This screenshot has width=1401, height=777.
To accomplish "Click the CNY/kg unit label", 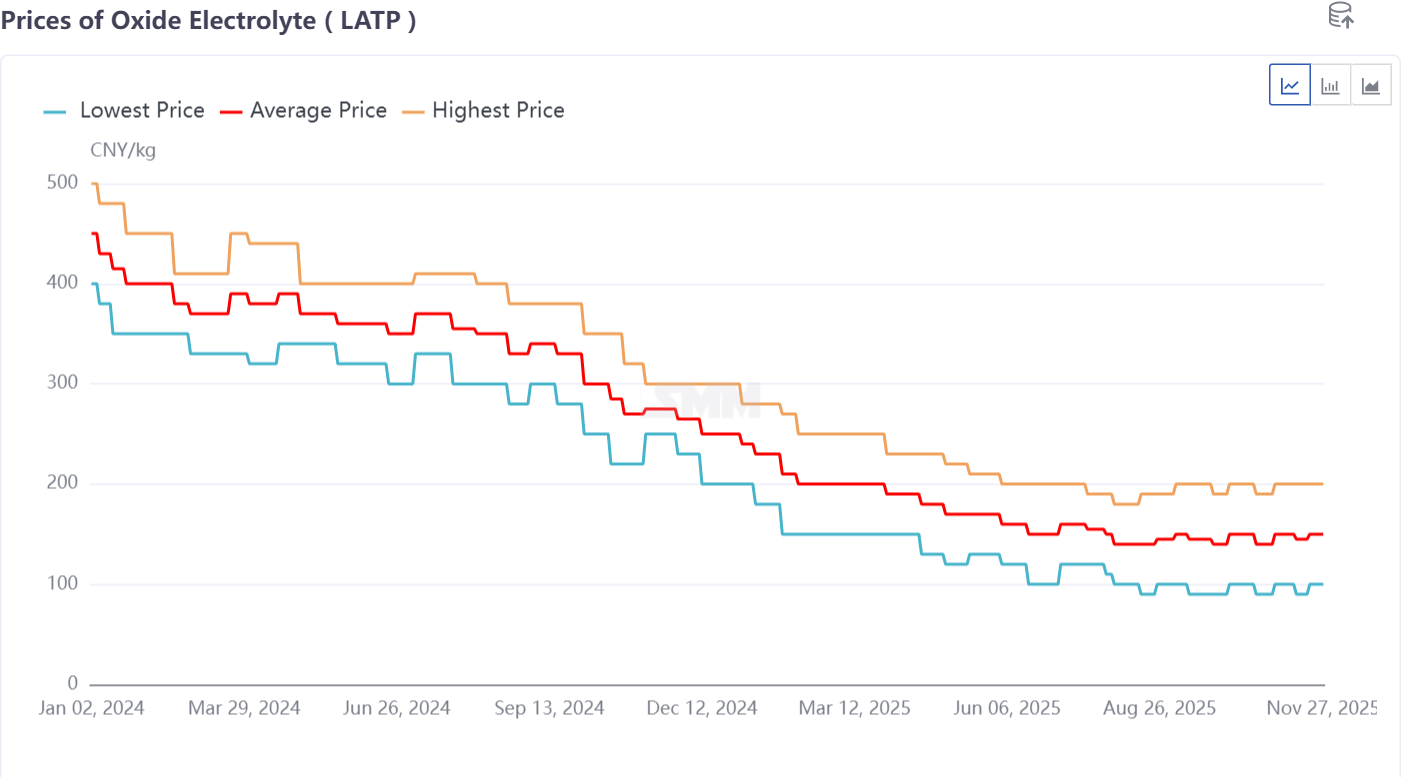I will [123, 151].
